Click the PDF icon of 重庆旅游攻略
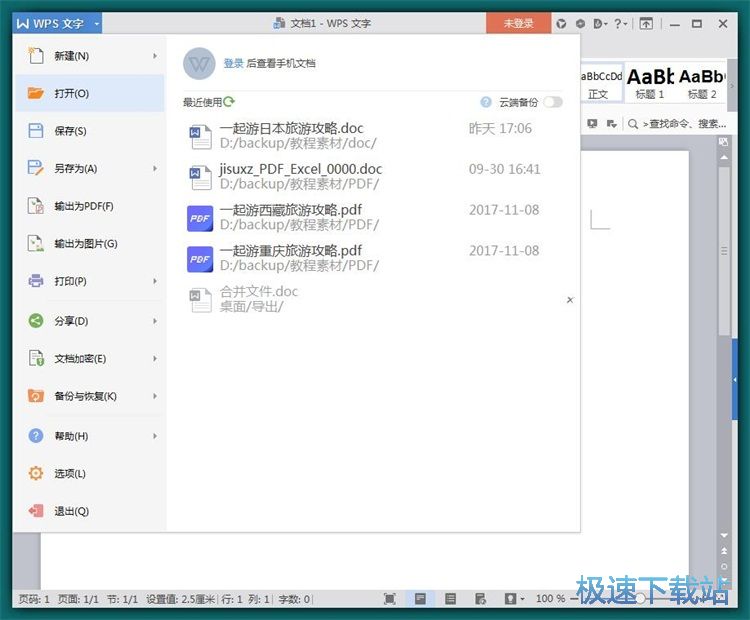 point(200,259)
